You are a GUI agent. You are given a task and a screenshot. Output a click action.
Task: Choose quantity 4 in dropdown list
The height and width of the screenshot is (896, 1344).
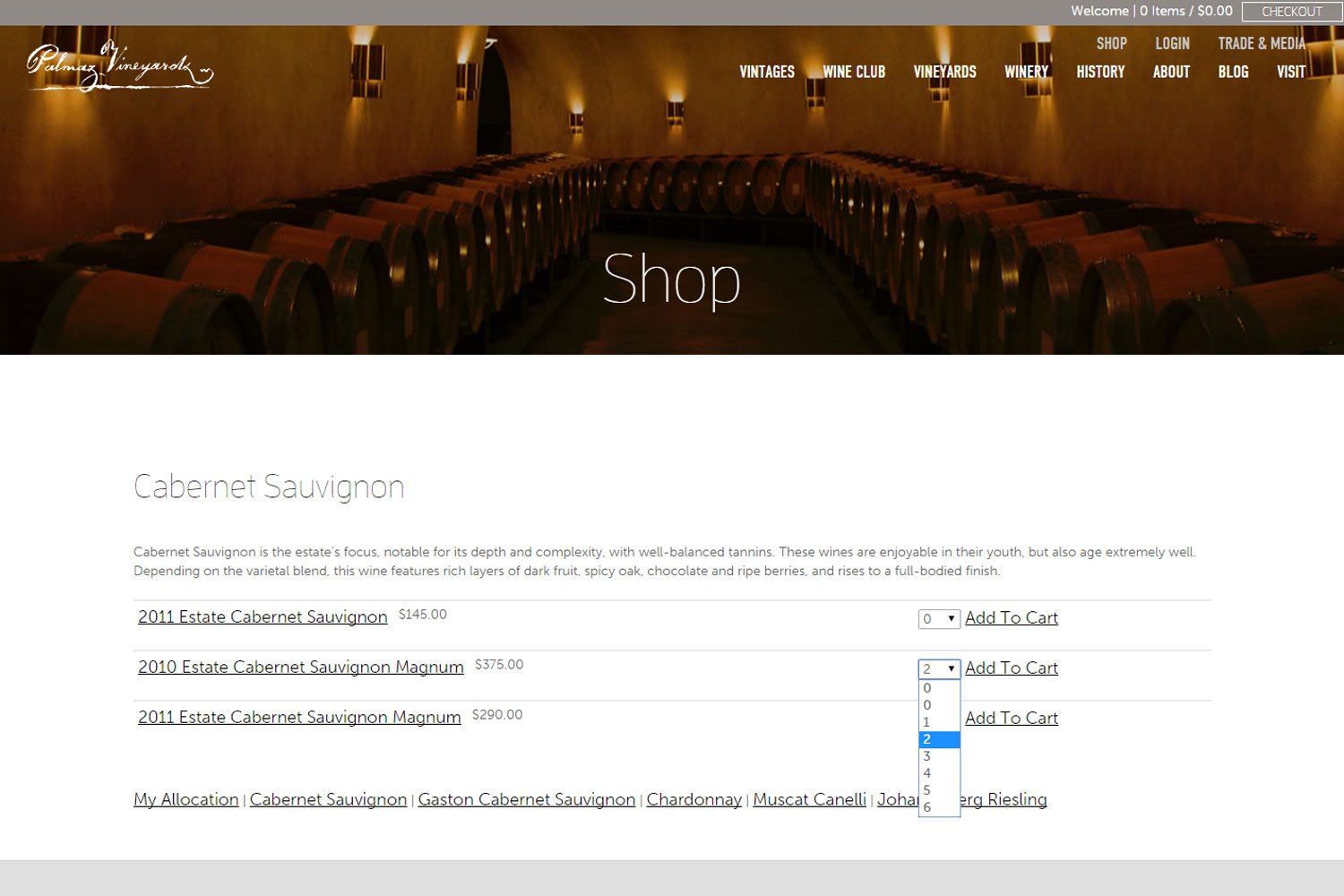click(x=939, y=773)
